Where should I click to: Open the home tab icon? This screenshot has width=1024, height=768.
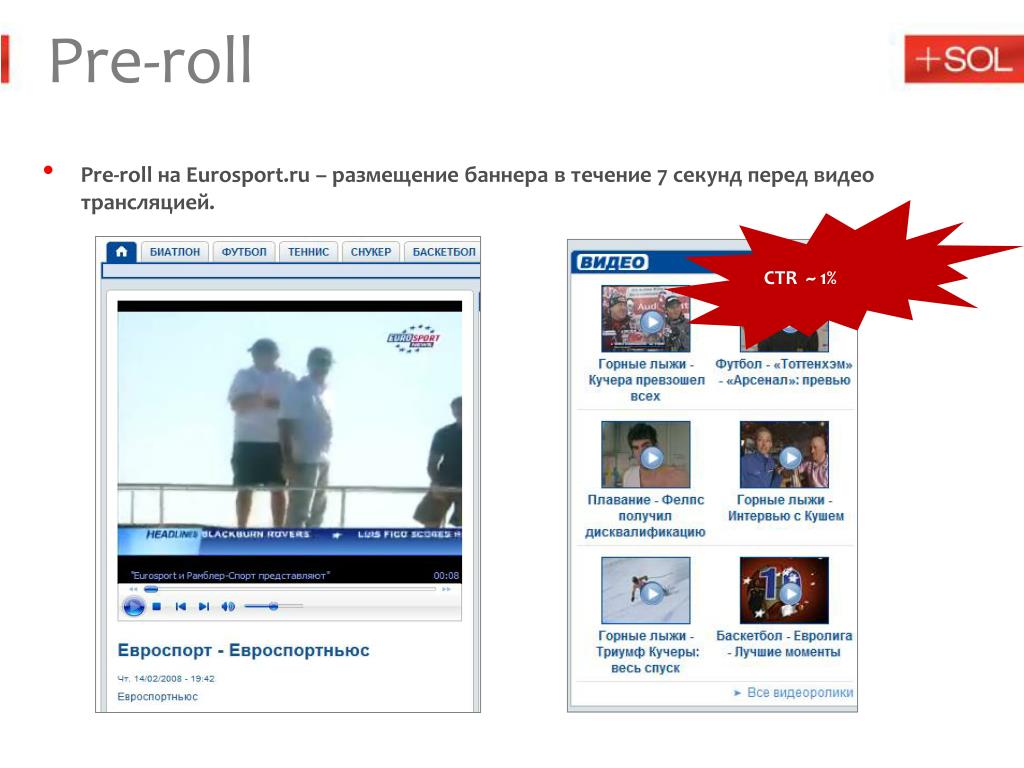[121, 251]
